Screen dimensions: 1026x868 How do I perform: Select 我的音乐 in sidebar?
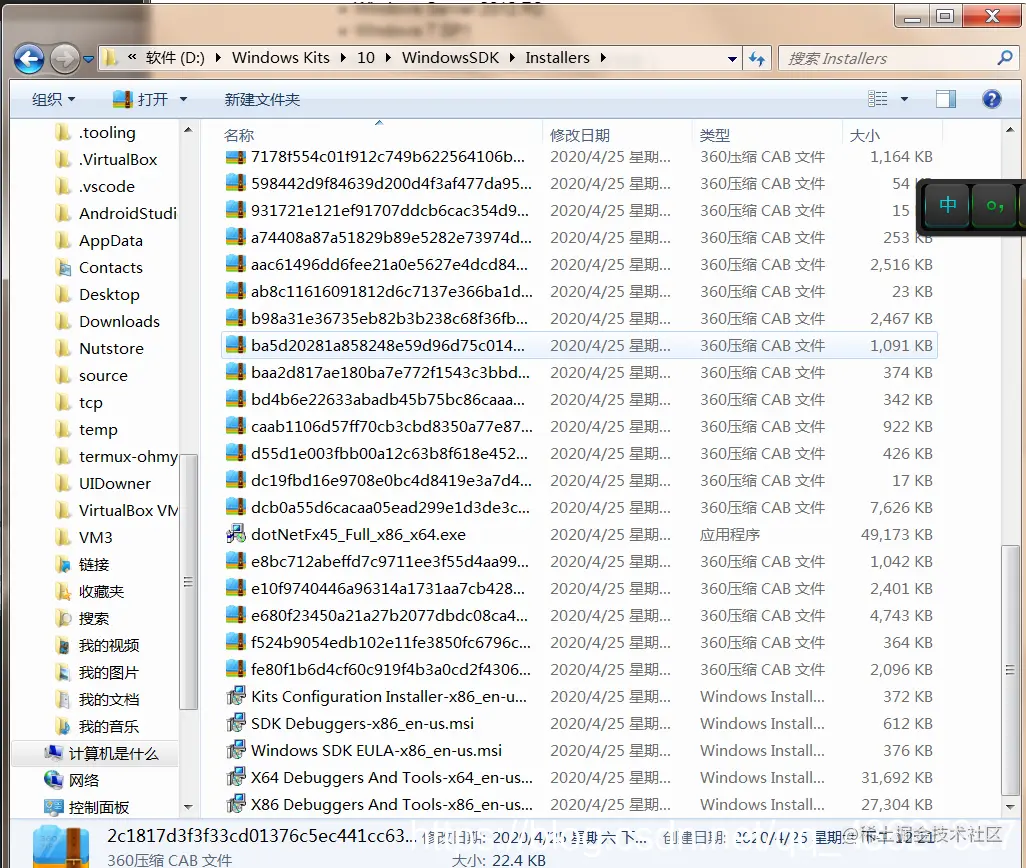(x=97, y=726)
